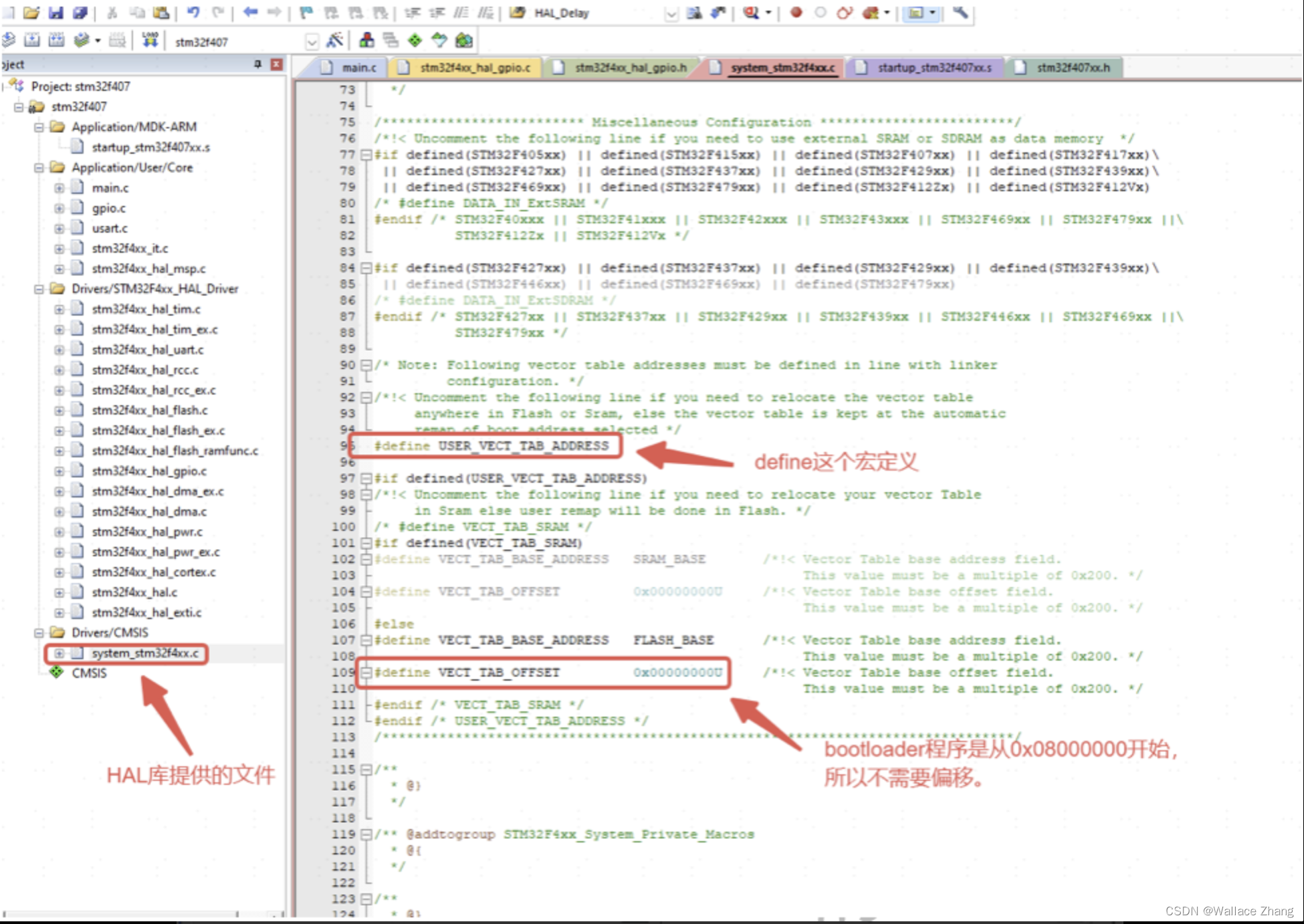The height and width of the screenshot is (924, 1304).
Task: Click the Pack Installer icon
Action: 463,40
